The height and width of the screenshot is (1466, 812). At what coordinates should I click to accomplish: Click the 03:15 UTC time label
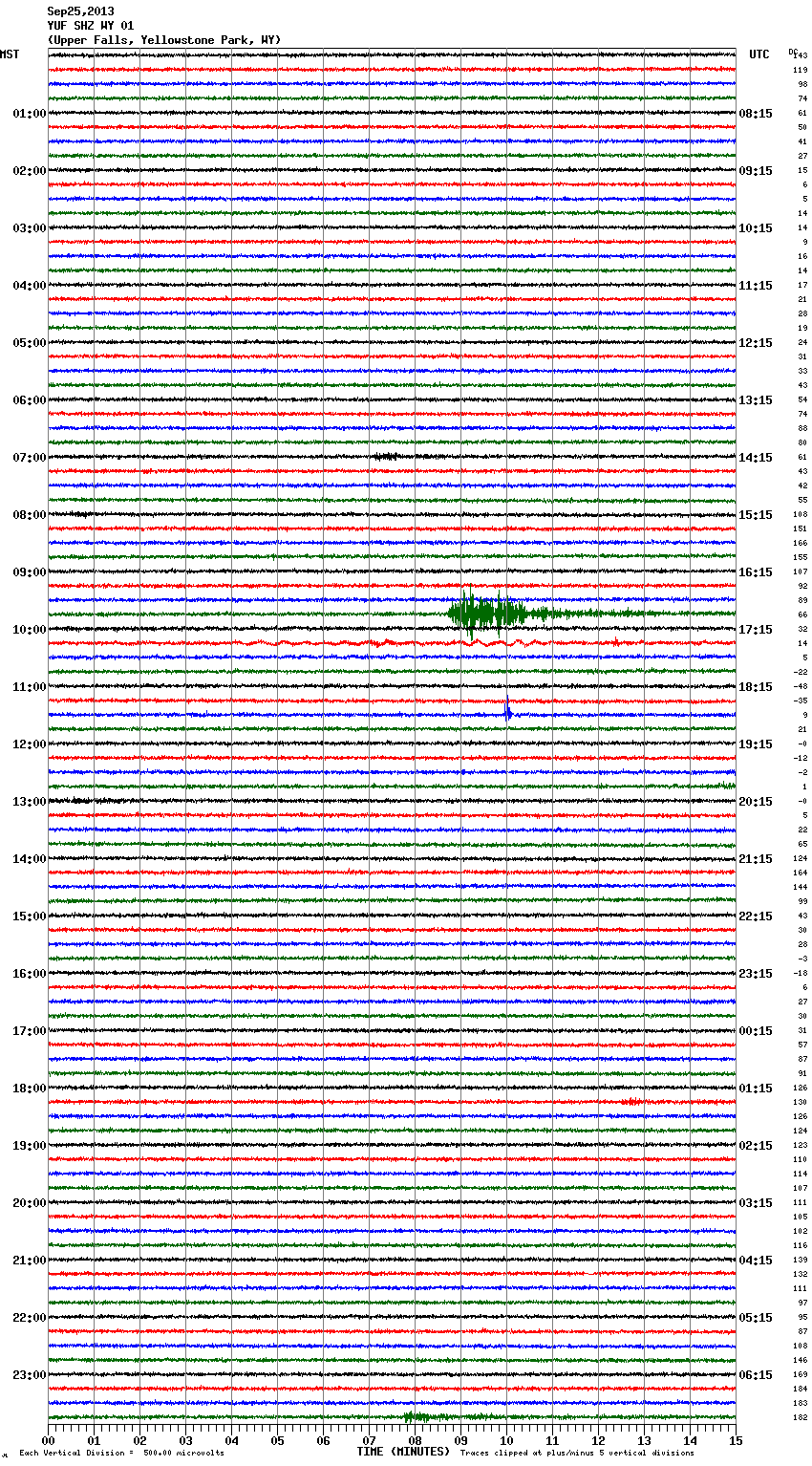[x=756, y=1203]
